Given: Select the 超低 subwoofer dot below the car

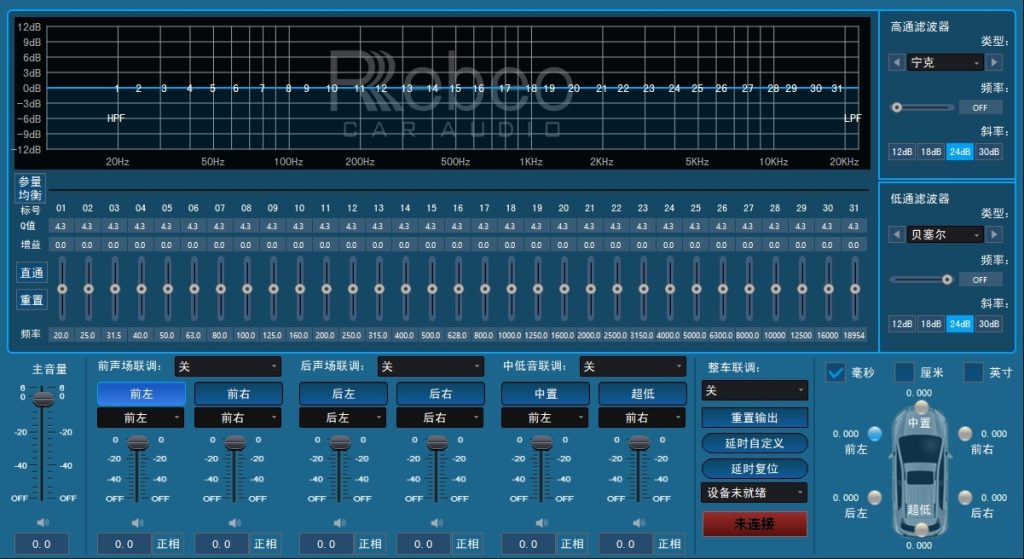Looking at the screenshot, I should [x=921, y=528].
